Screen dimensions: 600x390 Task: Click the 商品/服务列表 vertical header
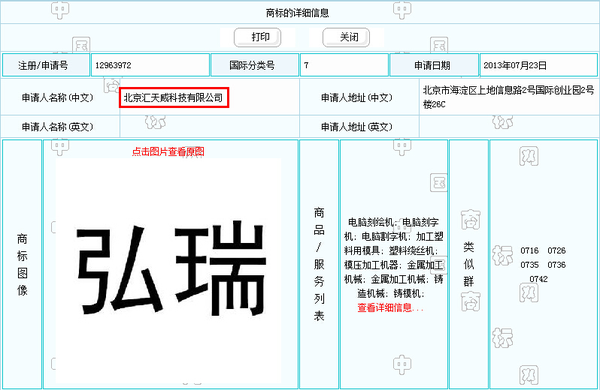point(319,264)
